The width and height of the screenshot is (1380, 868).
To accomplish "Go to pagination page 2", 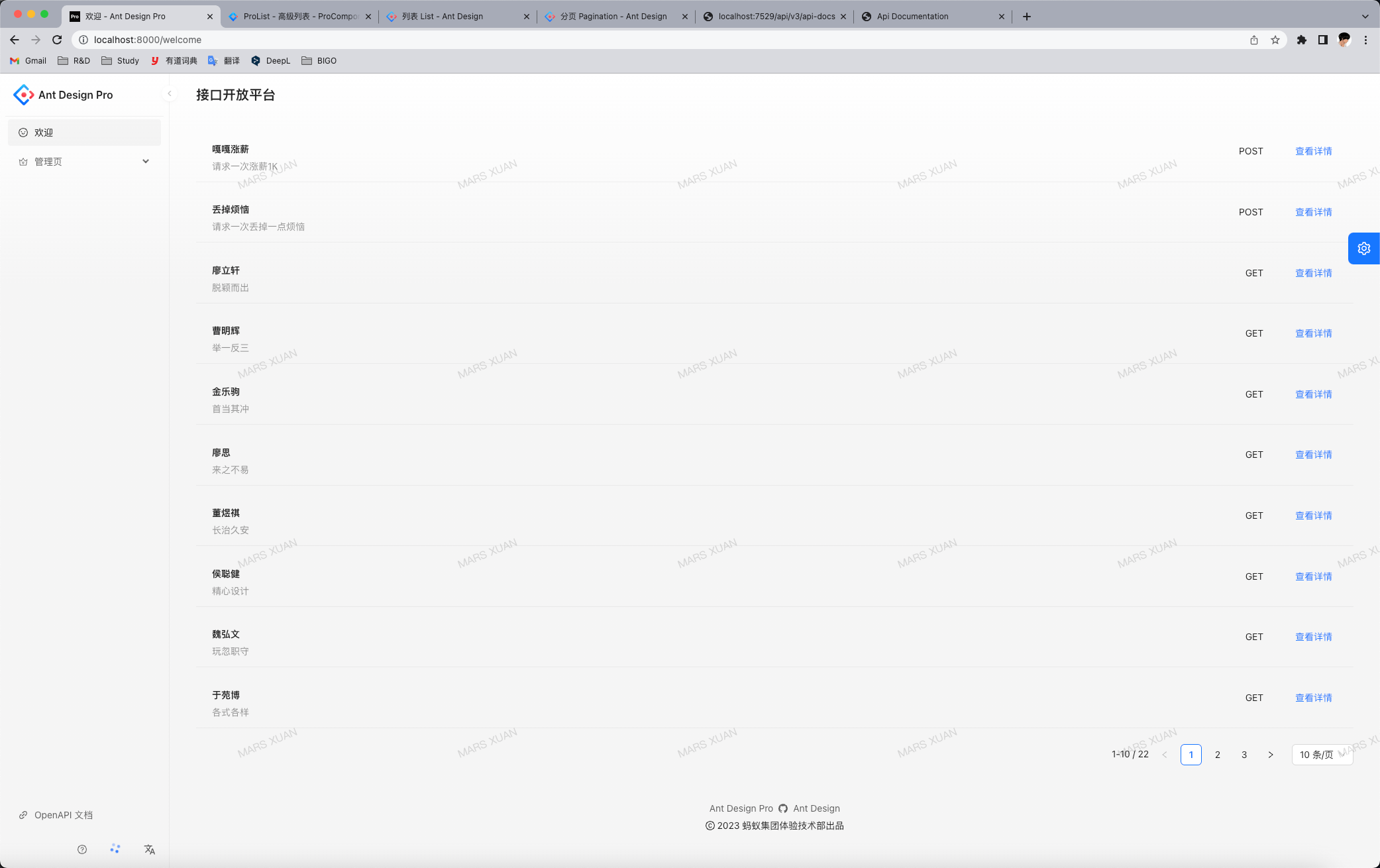I will [x=1217, y=755].
